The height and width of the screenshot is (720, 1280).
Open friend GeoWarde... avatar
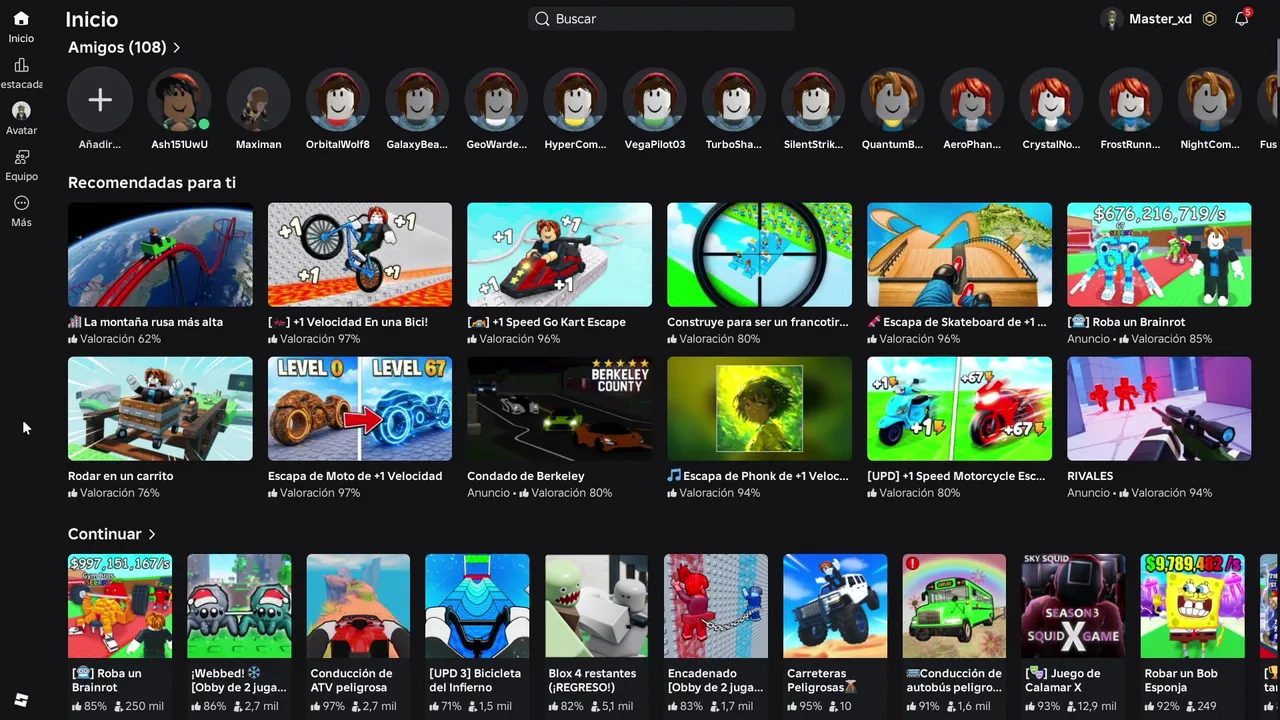click(497, 100)
